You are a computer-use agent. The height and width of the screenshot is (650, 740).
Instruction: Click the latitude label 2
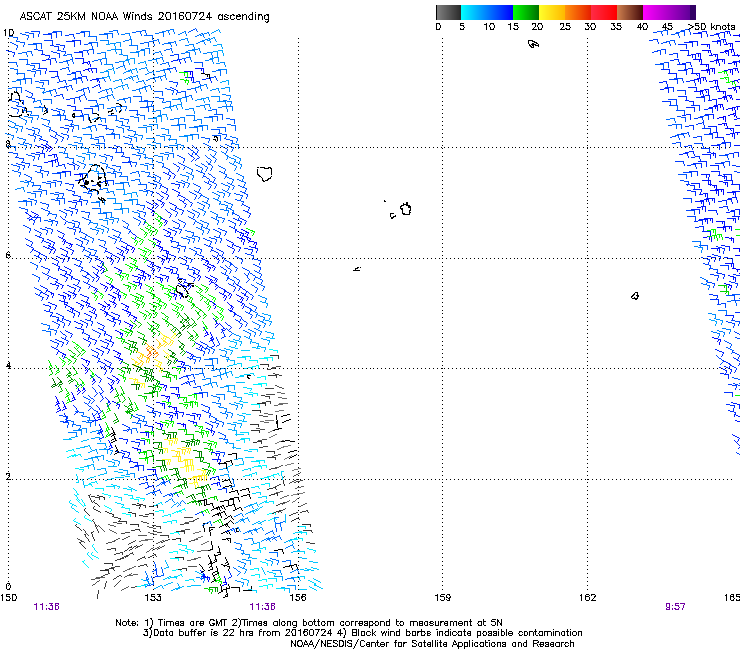[8, 476]
